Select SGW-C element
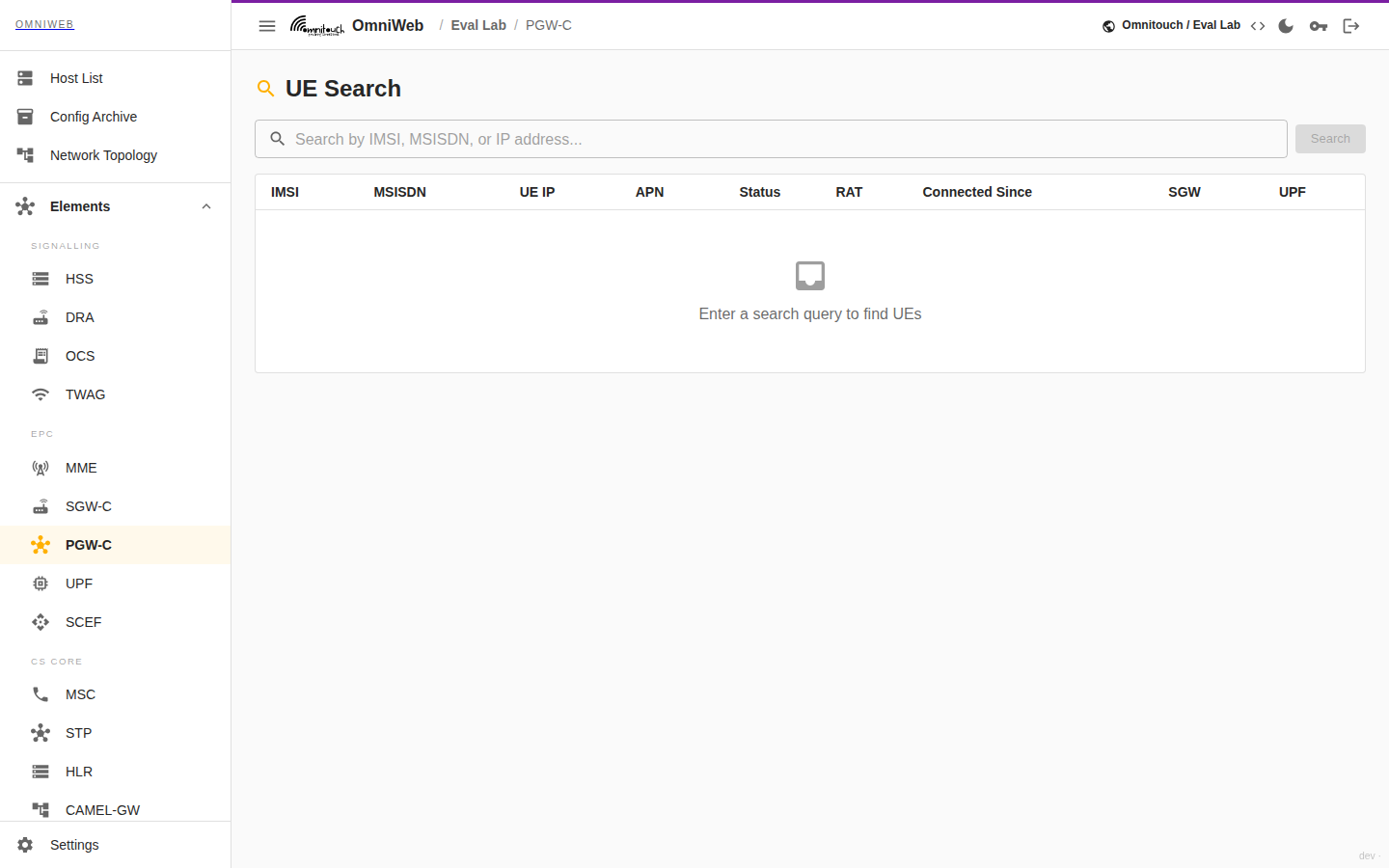The height and width of the screenshot is (868, 1389). [x=116, y=506]
